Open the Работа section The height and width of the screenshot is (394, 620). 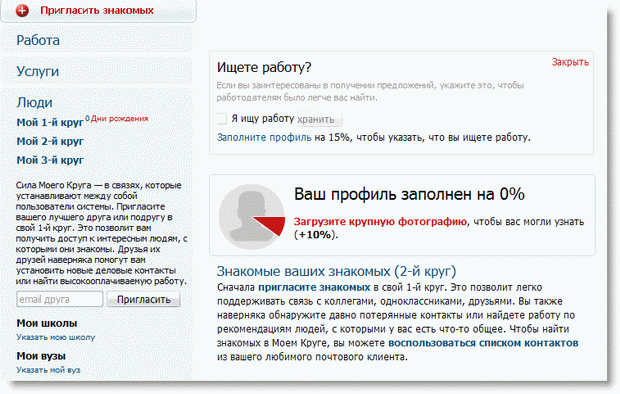coord(38,40)
